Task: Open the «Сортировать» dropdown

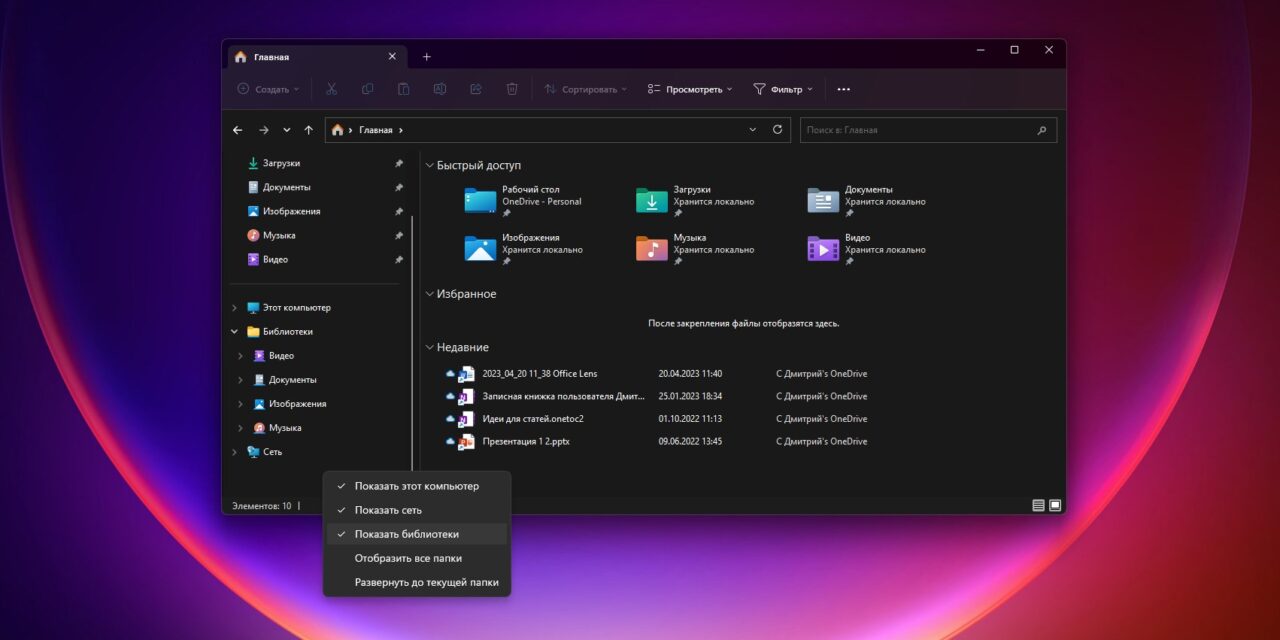Action: 585,89
